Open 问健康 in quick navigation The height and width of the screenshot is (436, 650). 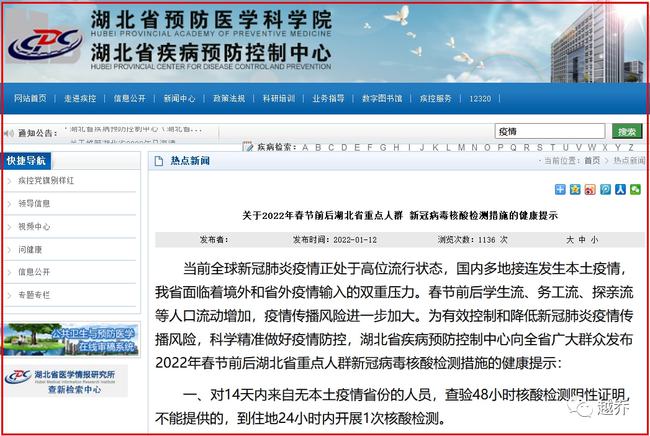click(30, 249)
